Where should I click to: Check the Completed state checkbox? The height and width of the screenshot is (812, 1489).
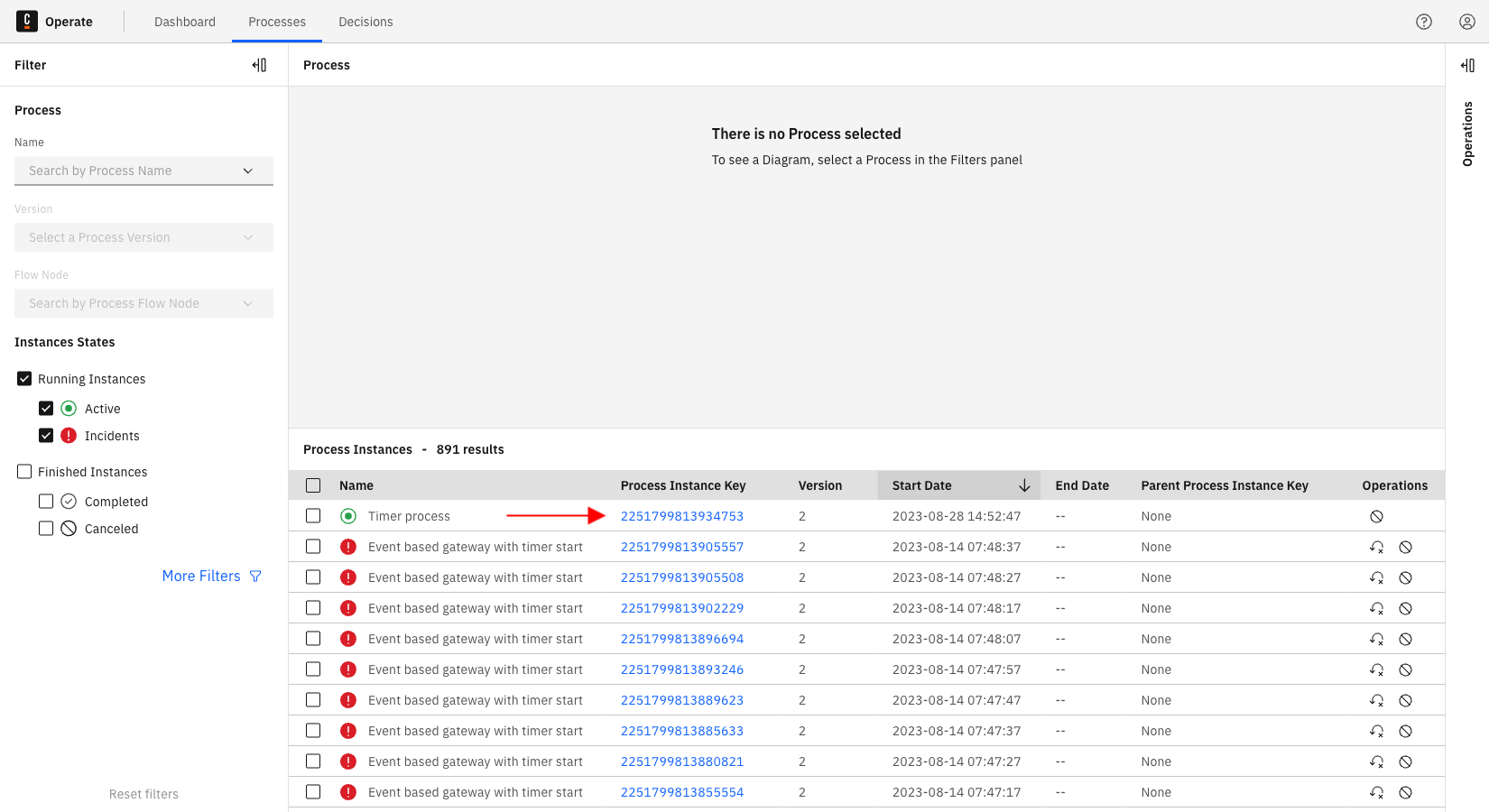(46, 502)
